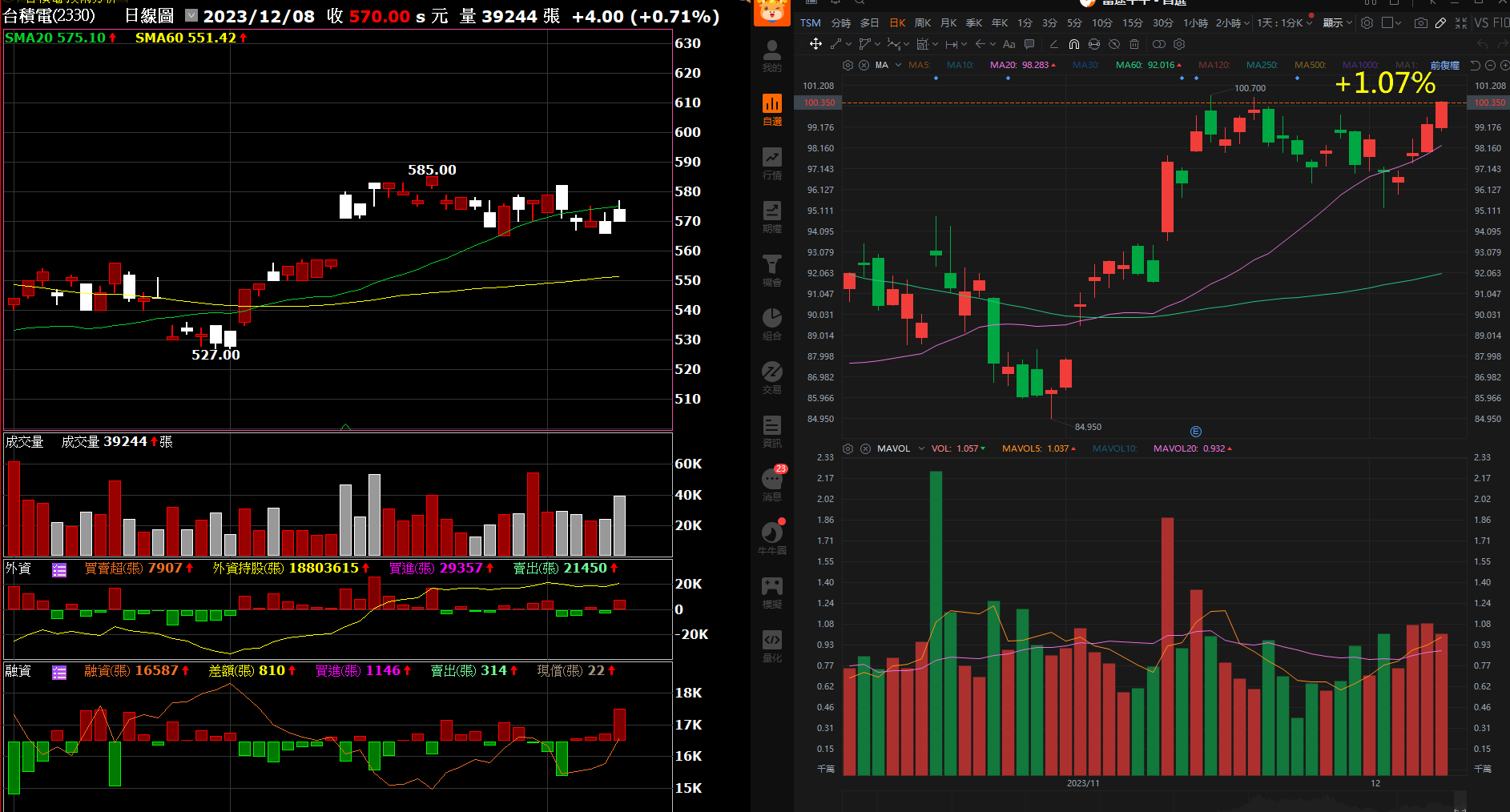
Task: Hide drawings with the crossed-eye icon
Action: click(x=1114, y=44)
